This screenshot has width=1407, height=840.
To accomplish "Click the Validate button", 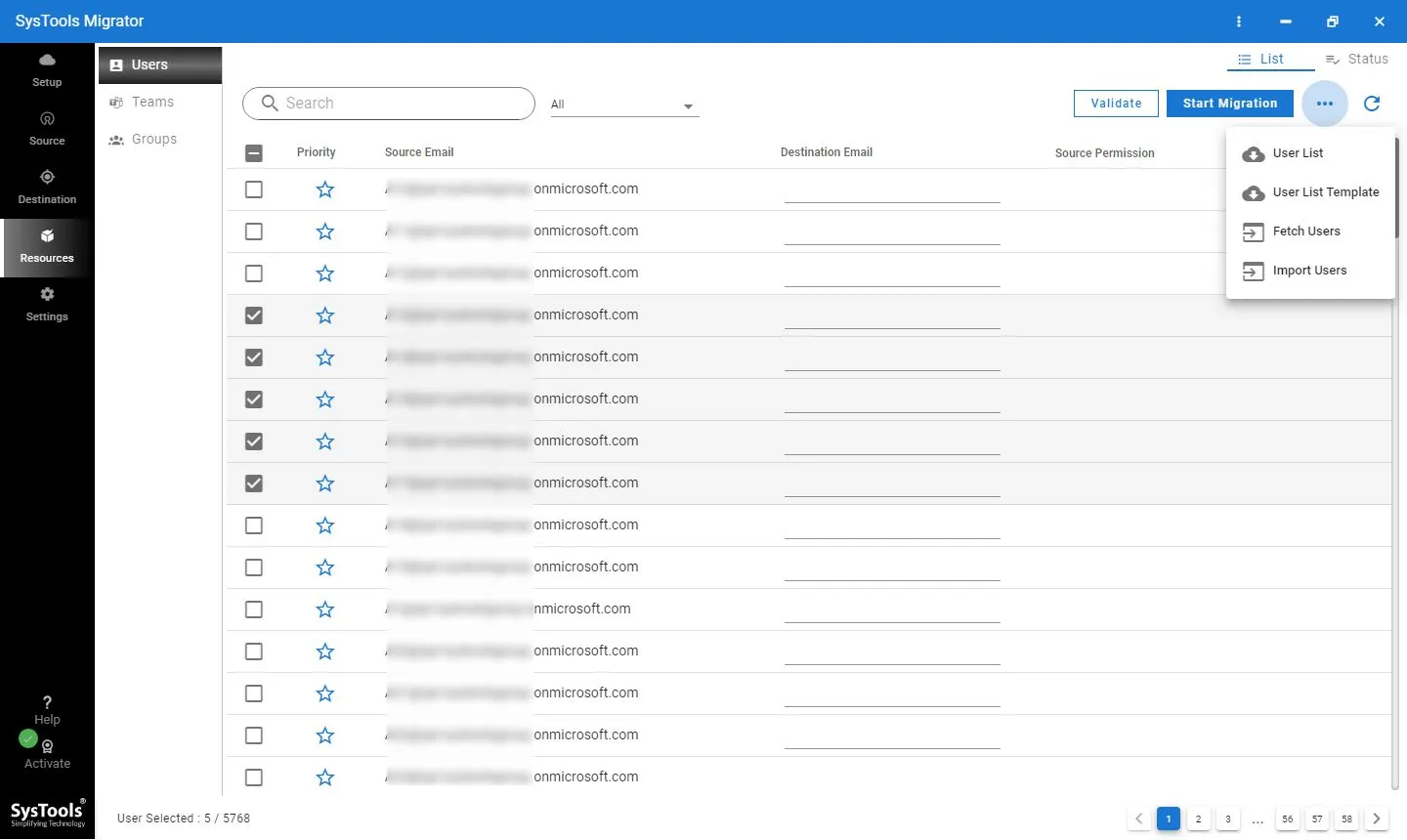I will pyautogui.click(x=1116, y=103).
